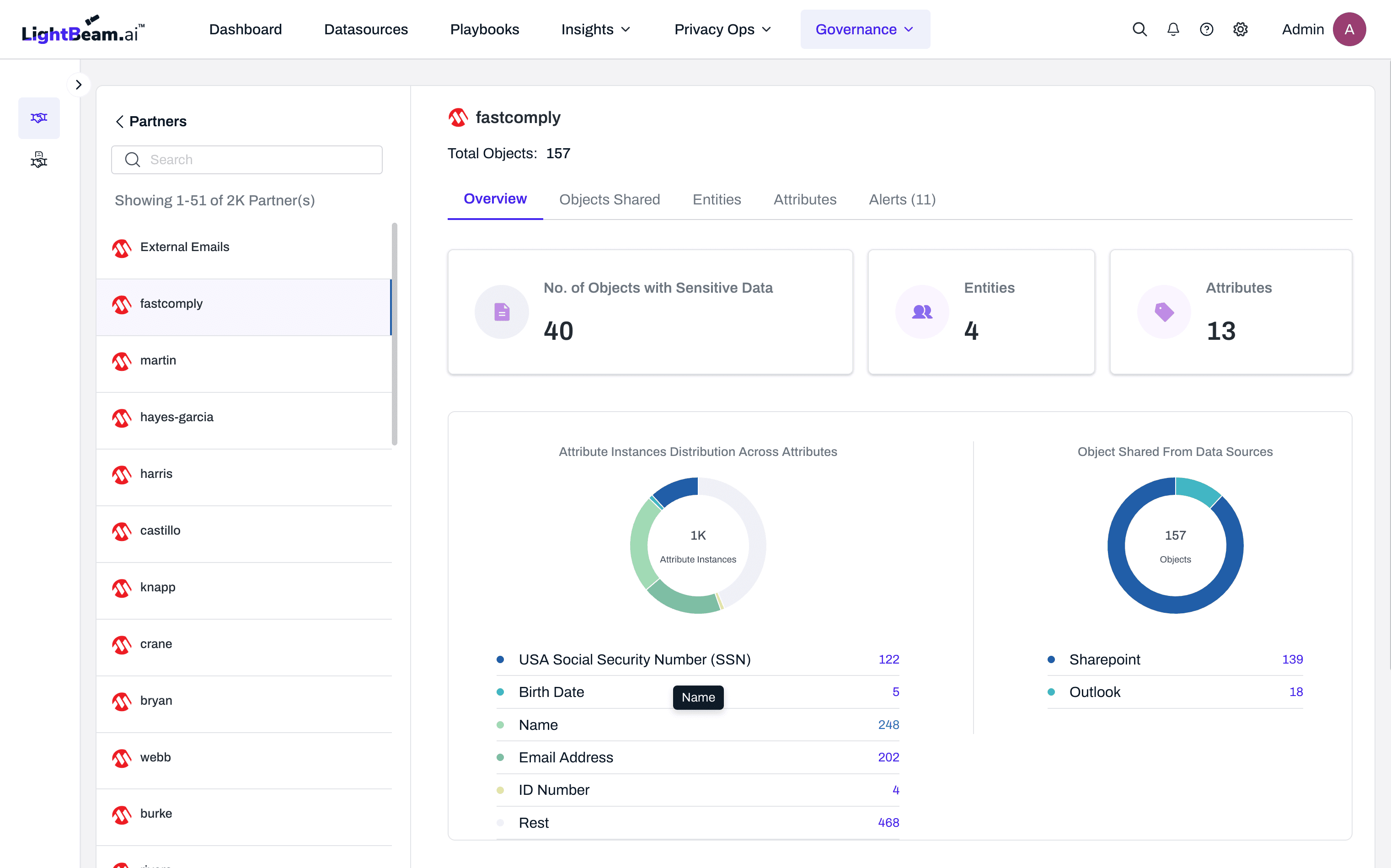Select fastcomply in the partner list
Image resolution: width=1391 pixels, height=868 pixels.
244,307
